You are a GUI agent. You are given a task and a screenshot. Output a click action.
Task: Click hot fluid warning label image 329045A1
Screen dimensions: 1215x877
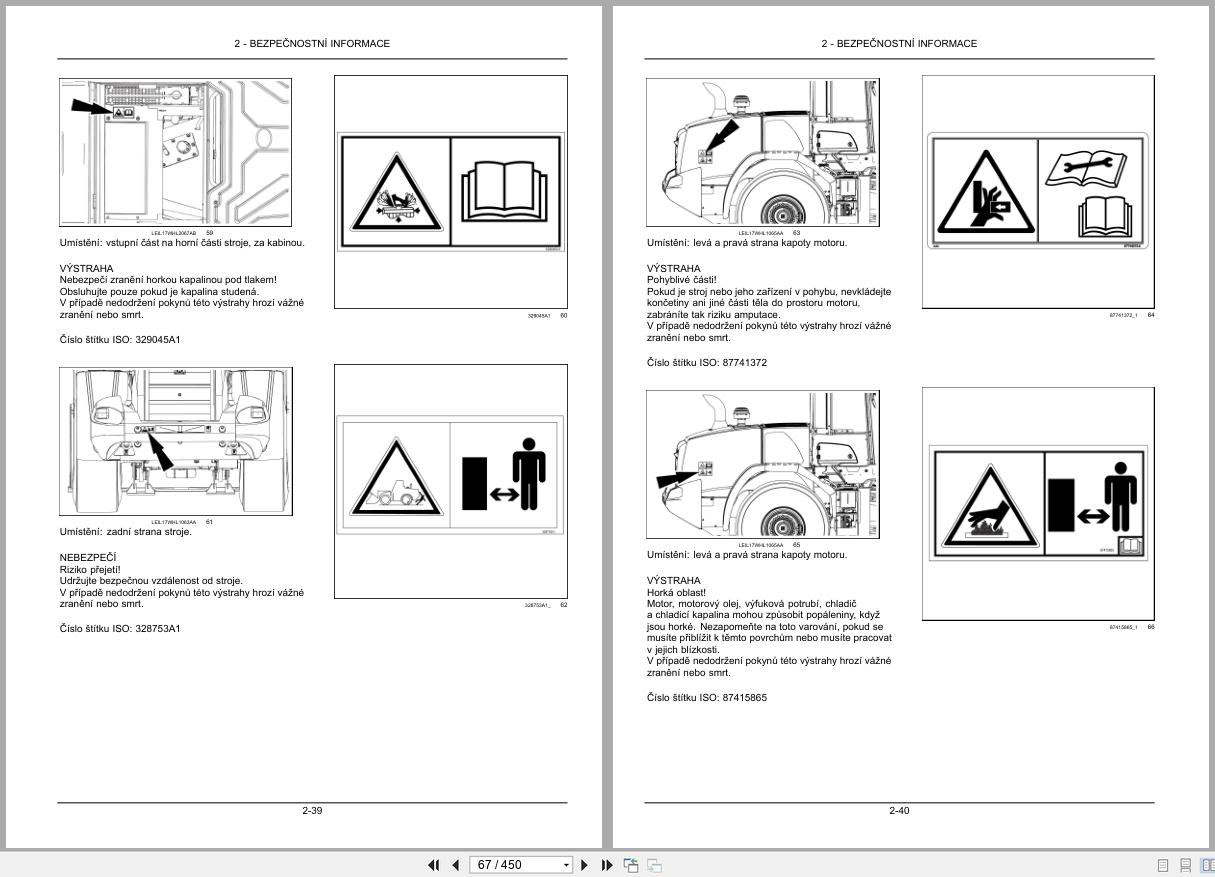pos(450,191)
